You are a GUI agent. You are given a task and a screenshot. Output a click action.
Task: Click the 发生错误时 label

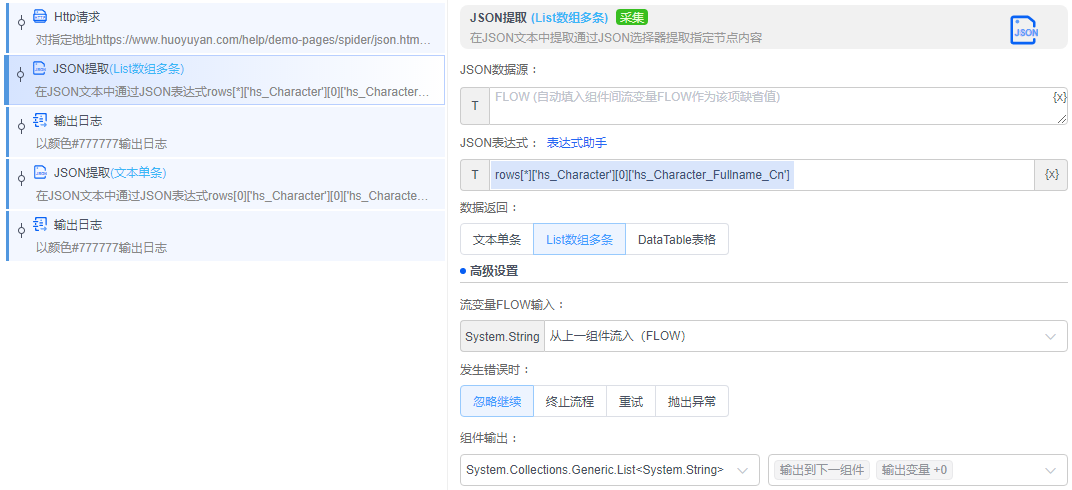pyautogui.click(x=495, y=370)
